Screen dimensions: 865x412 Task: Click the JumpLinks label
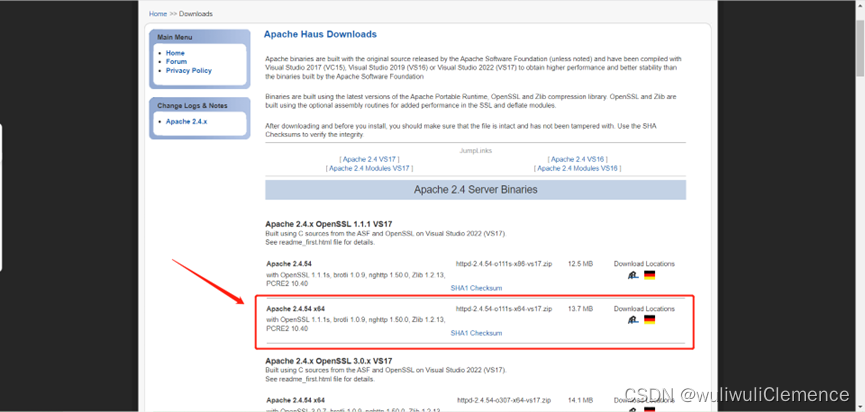click(476, 150)
